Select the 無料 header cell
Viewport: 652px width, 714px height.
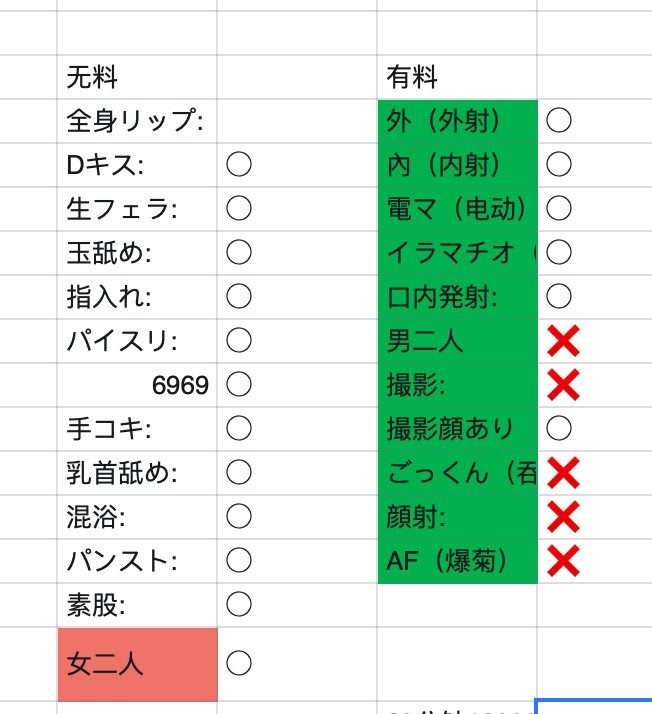click(x=137, y=77)
